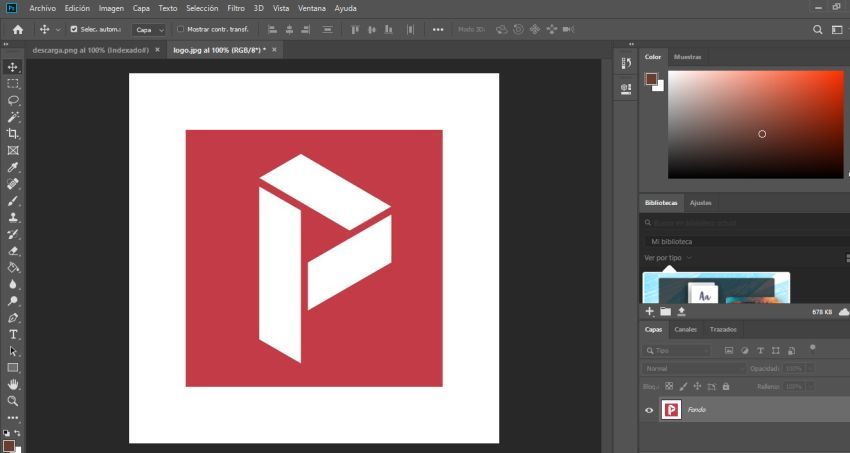Image resolution: width=850 pixels, height=453 pixels.
Task: Align left edges in options bar
Action: point(273,30)
